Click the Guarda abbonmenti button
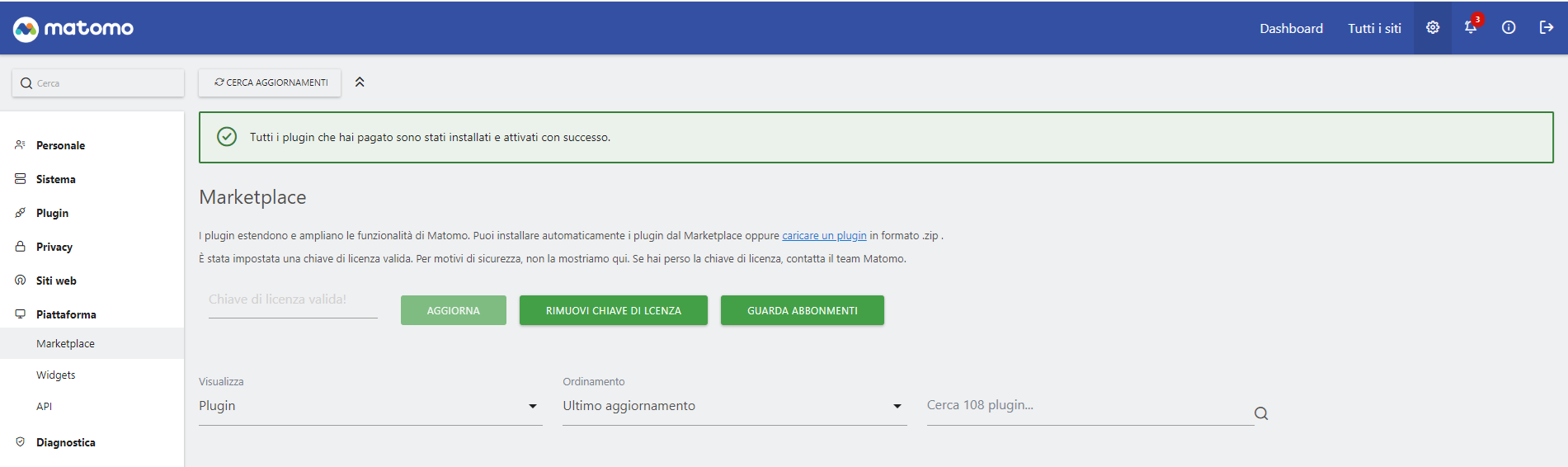1568x467 pixels. [803, 310]
